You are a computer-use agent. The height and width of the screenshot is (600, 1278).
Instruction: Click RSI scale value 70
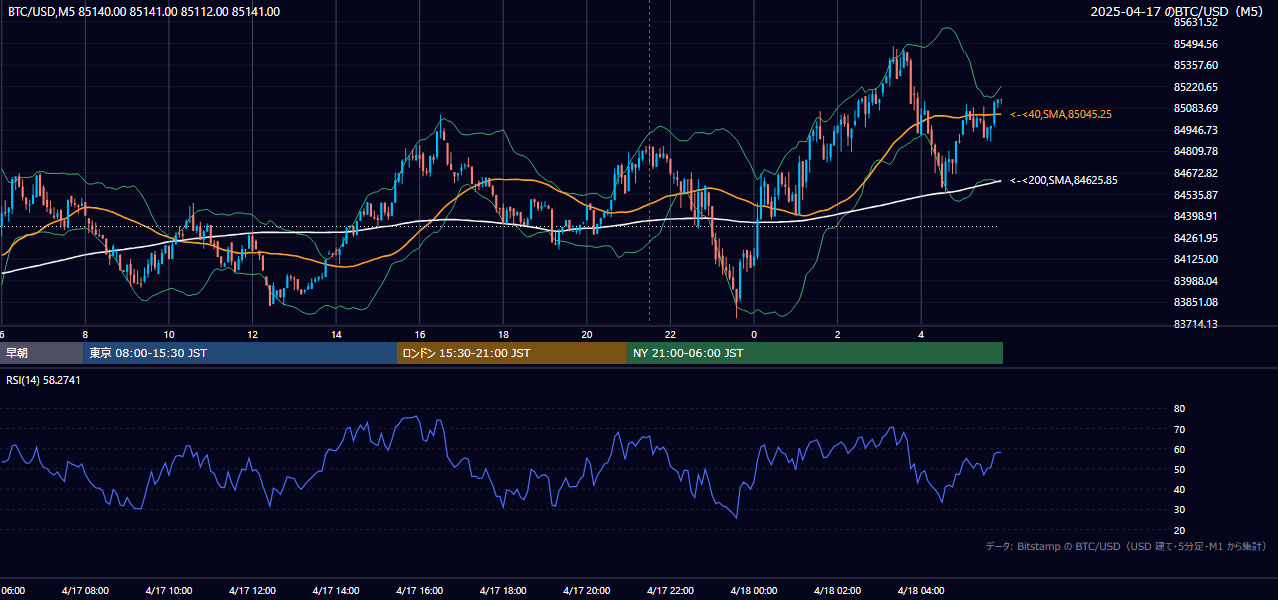(1179, 429)
